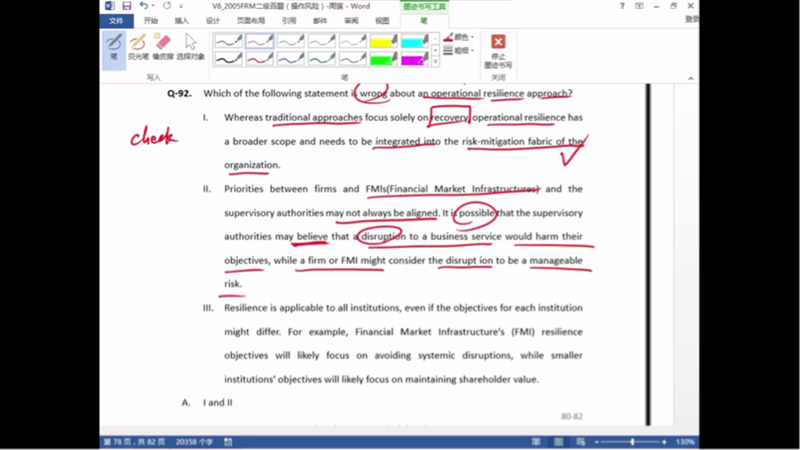Click the proofing status icon in status bar

pyautogui.click(x=228, y=442)
